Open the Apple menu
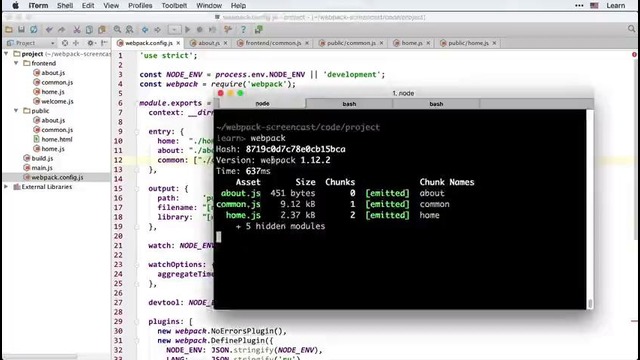Viewport: 640px width, 360px height. pyautogui.click(x=16, y=5)
